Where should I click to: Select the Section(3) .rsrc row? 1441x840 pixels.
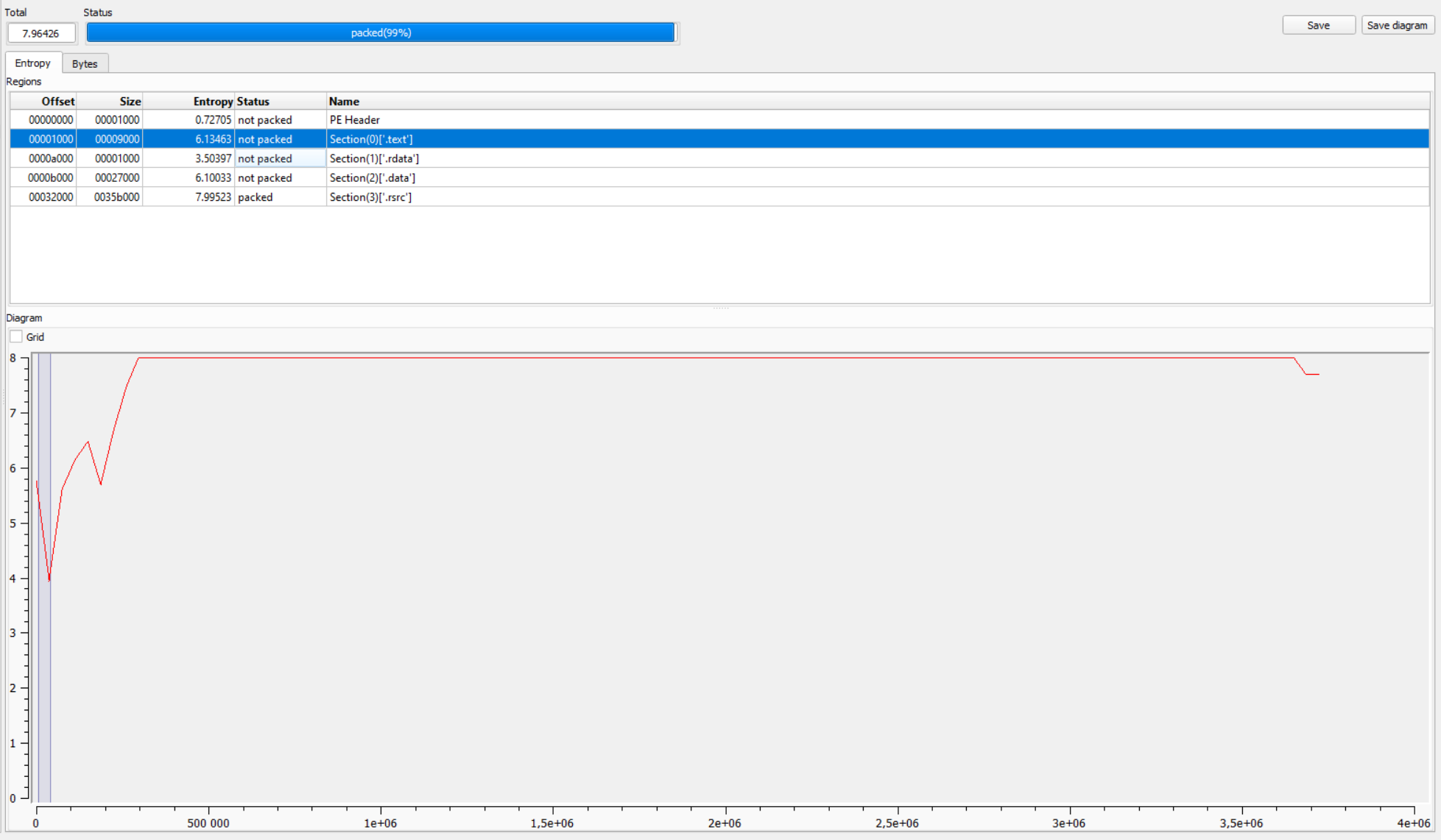tap(370, 197)
